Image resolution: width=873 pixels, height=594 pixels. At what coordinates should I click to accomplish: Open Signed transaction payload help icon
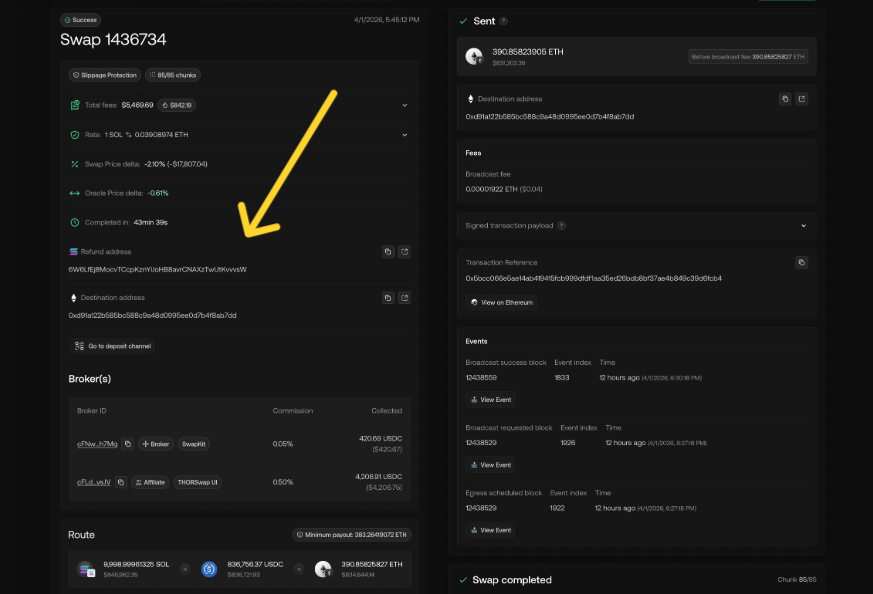(x=561, y=225)
